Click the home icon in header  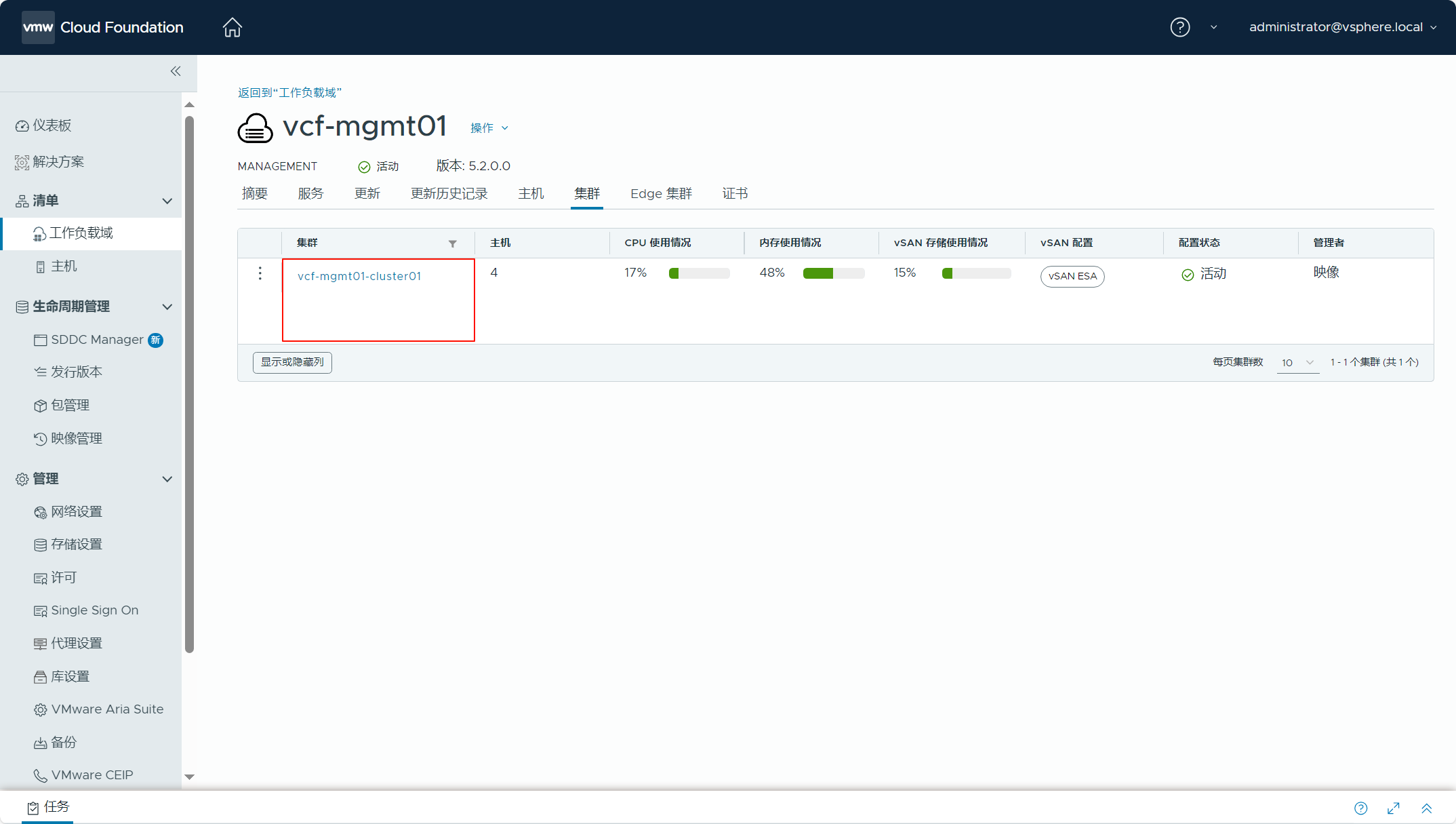232,27
